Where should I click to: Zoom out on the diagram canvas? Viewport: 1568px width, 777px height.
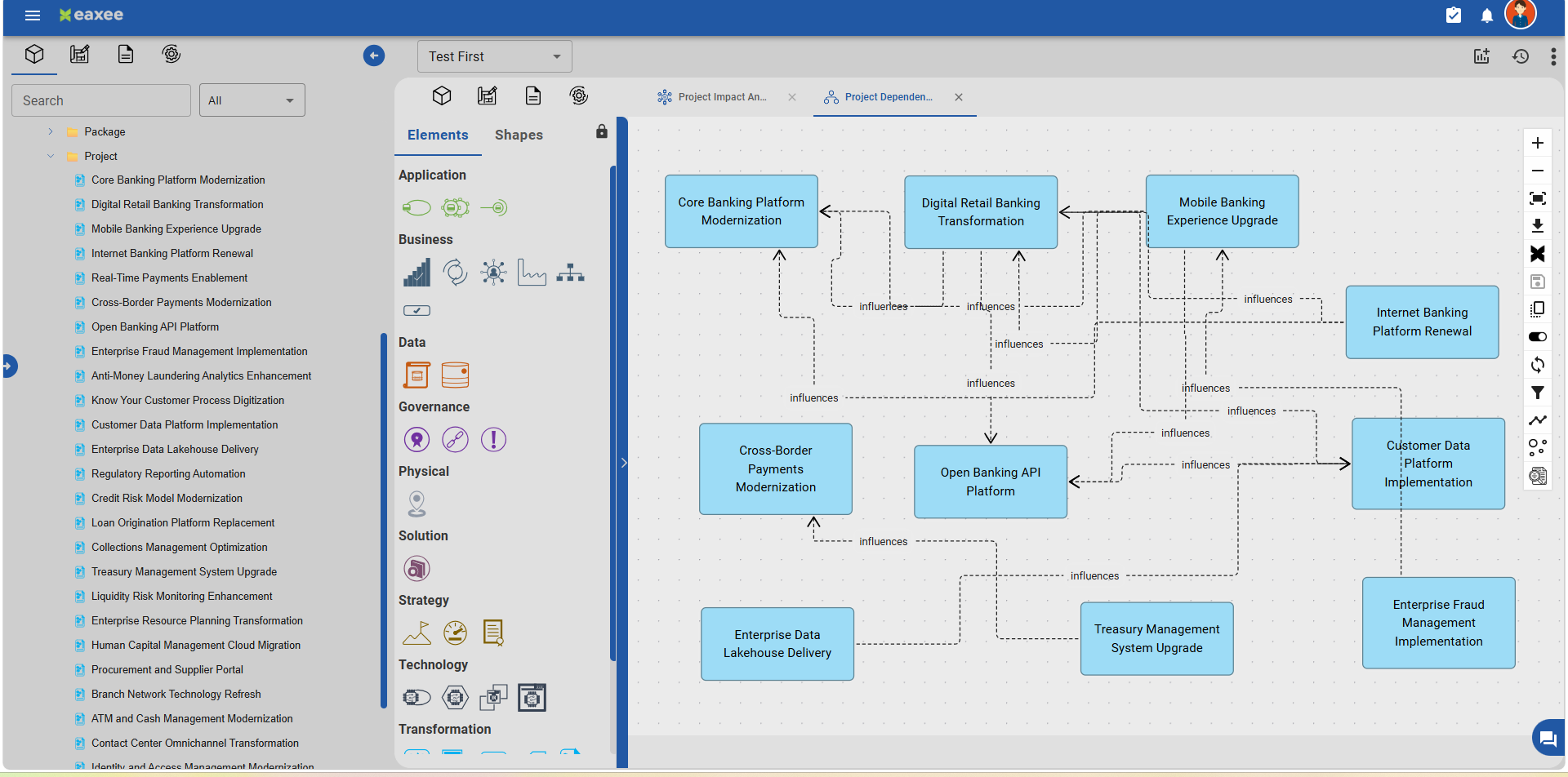(1538, 171)
